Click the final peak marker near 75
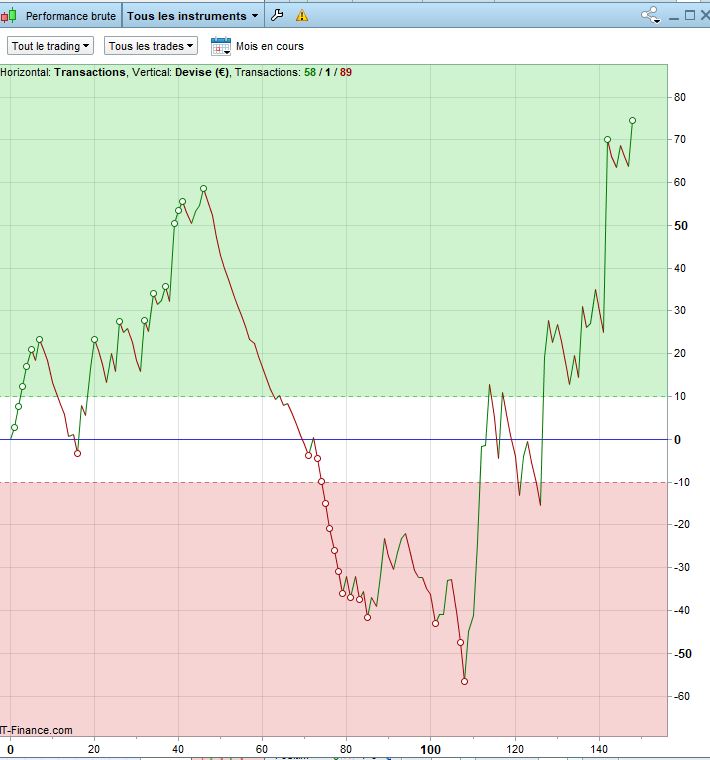The width and height of the screenshot is (710, 760). click(632, 121)
